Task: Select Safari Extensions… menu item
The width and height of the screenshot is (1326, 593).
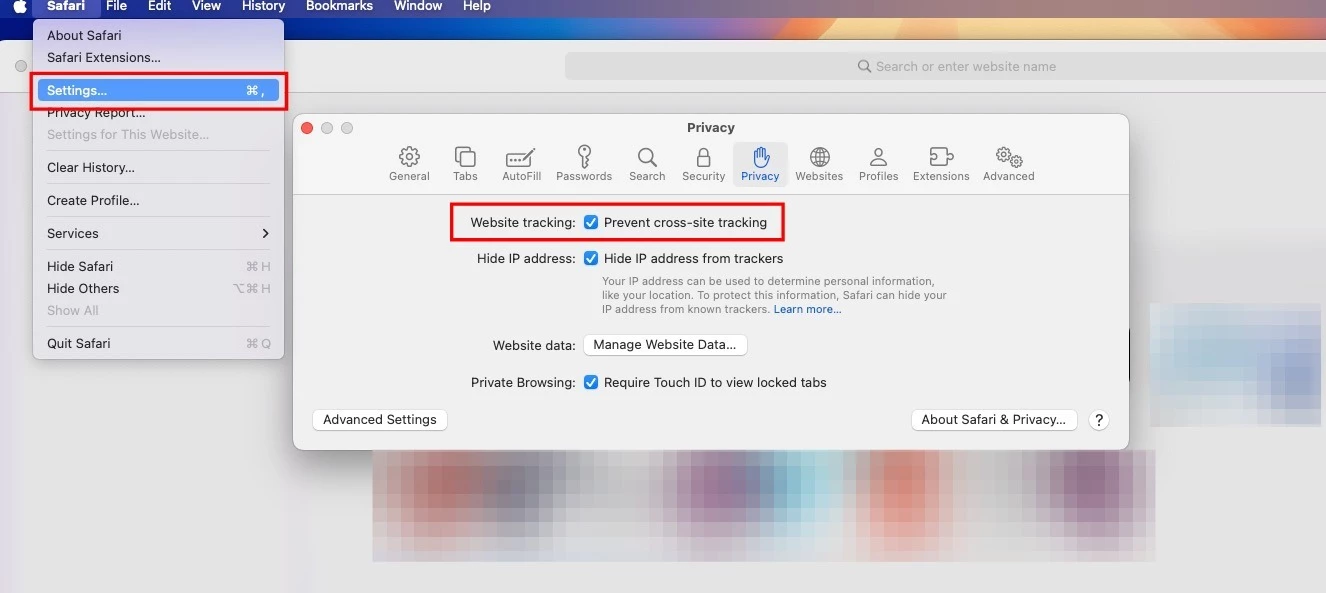Action: tap(159, 58)
